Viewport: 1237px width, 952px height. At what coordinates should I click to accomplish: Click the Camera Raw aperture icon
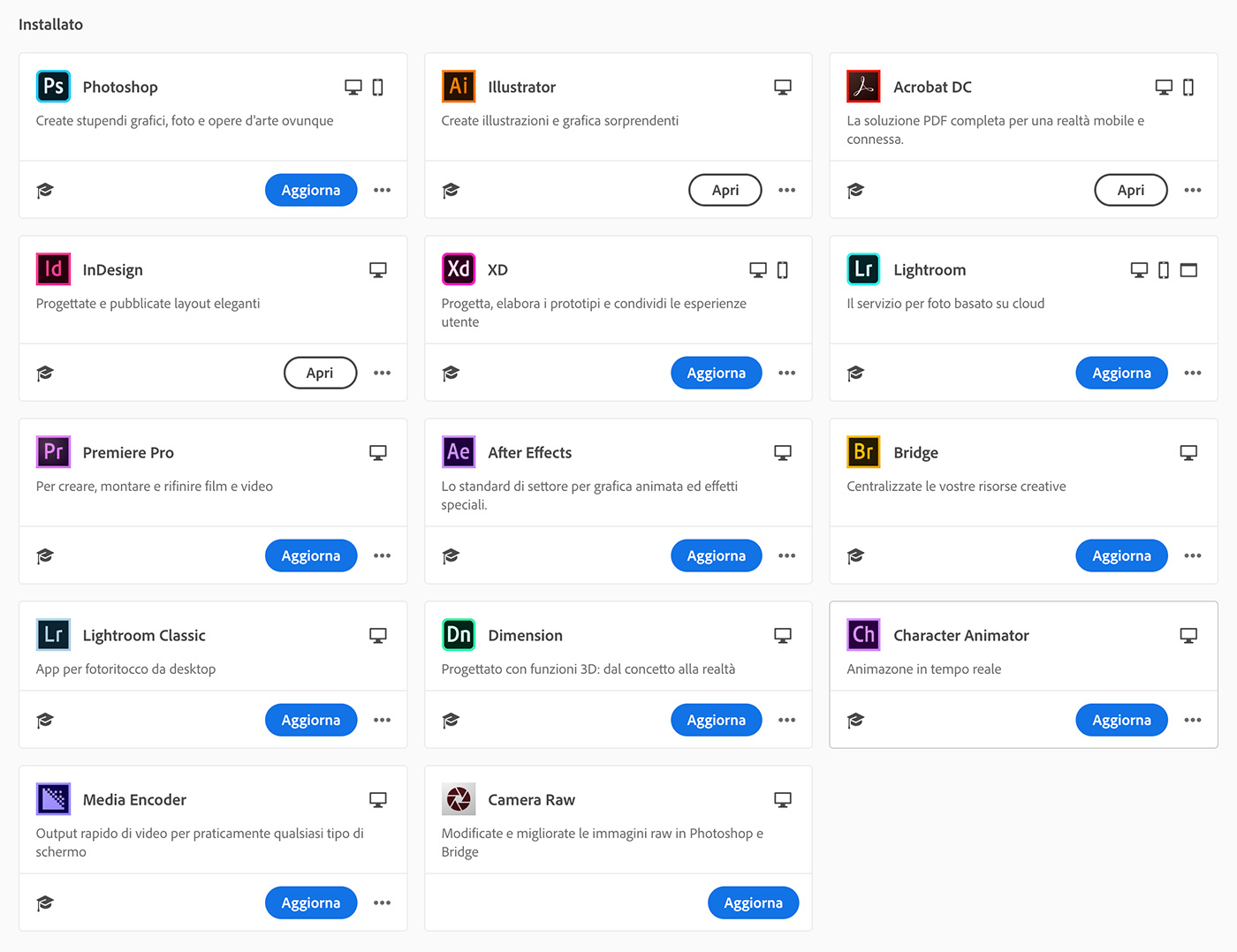coord(459,799)
